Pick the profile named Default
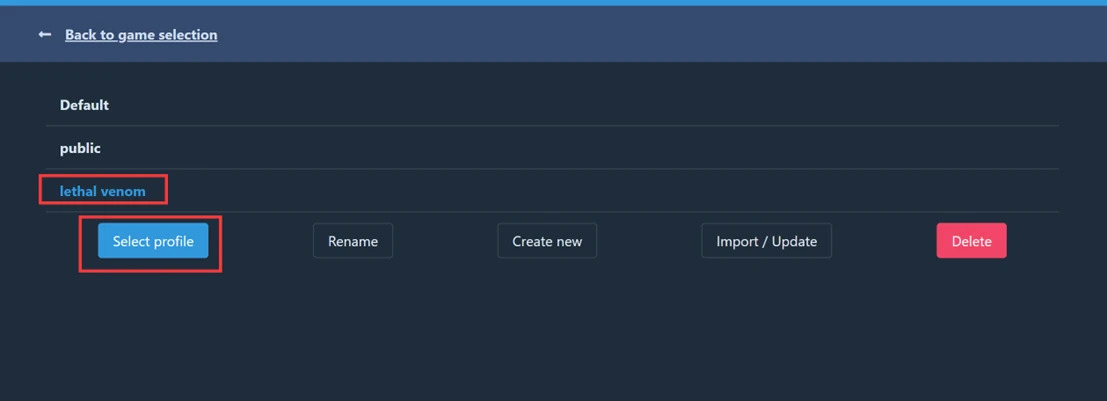This screenshot has height=401, width=1107. pos(84,105)
